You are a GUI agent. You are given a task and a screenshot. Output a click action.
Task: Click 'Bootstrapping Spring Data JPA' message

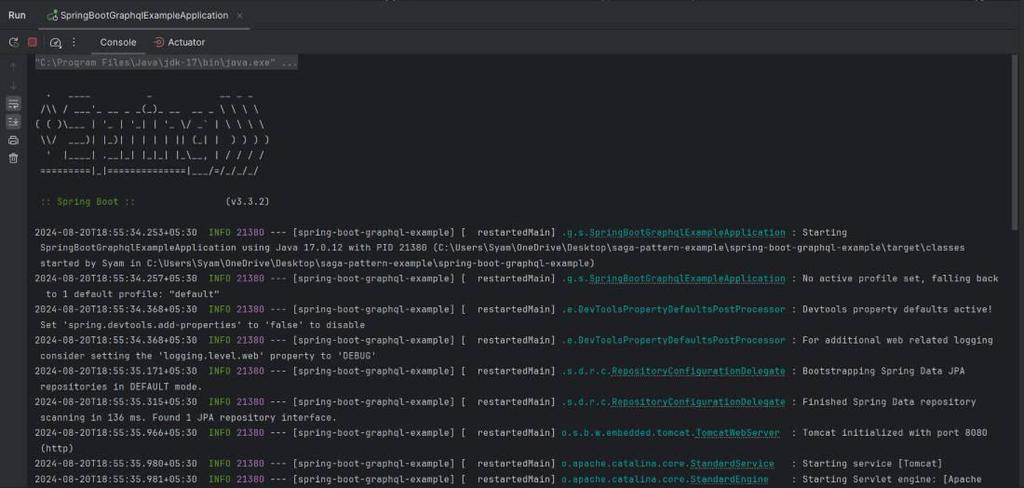click(x=884, y=371)
